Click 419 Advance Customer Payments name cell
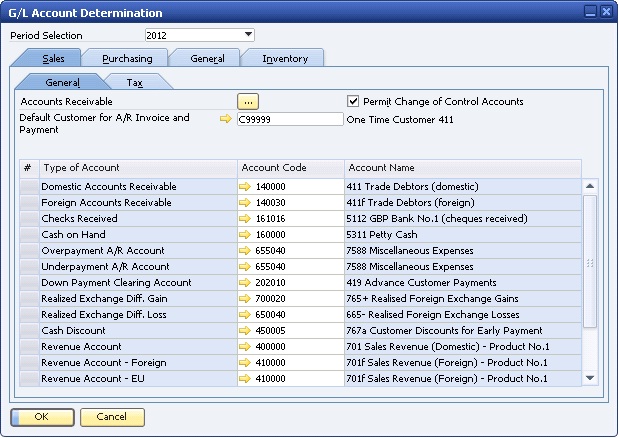The image size is (619, 438). (463, 283)
